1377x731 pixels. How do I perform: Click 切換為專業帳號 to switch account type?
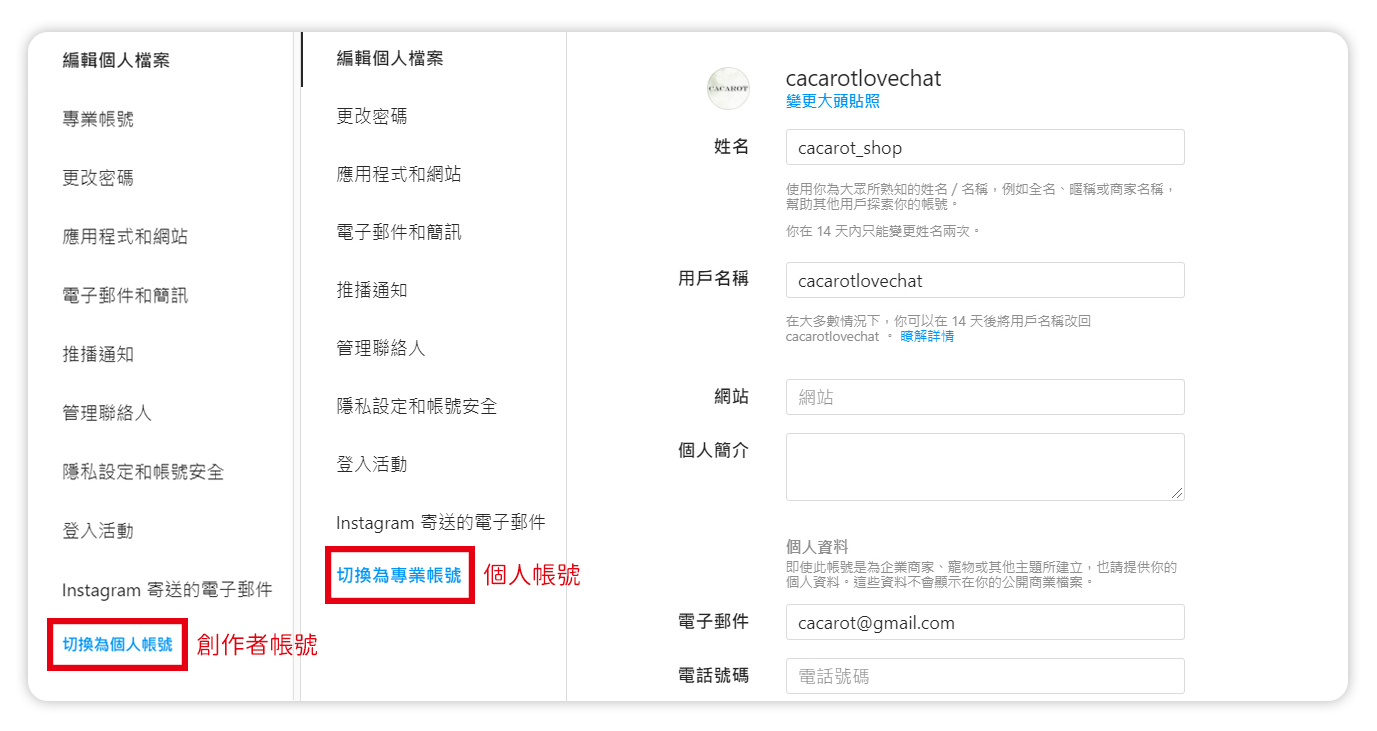coord(399,577)
